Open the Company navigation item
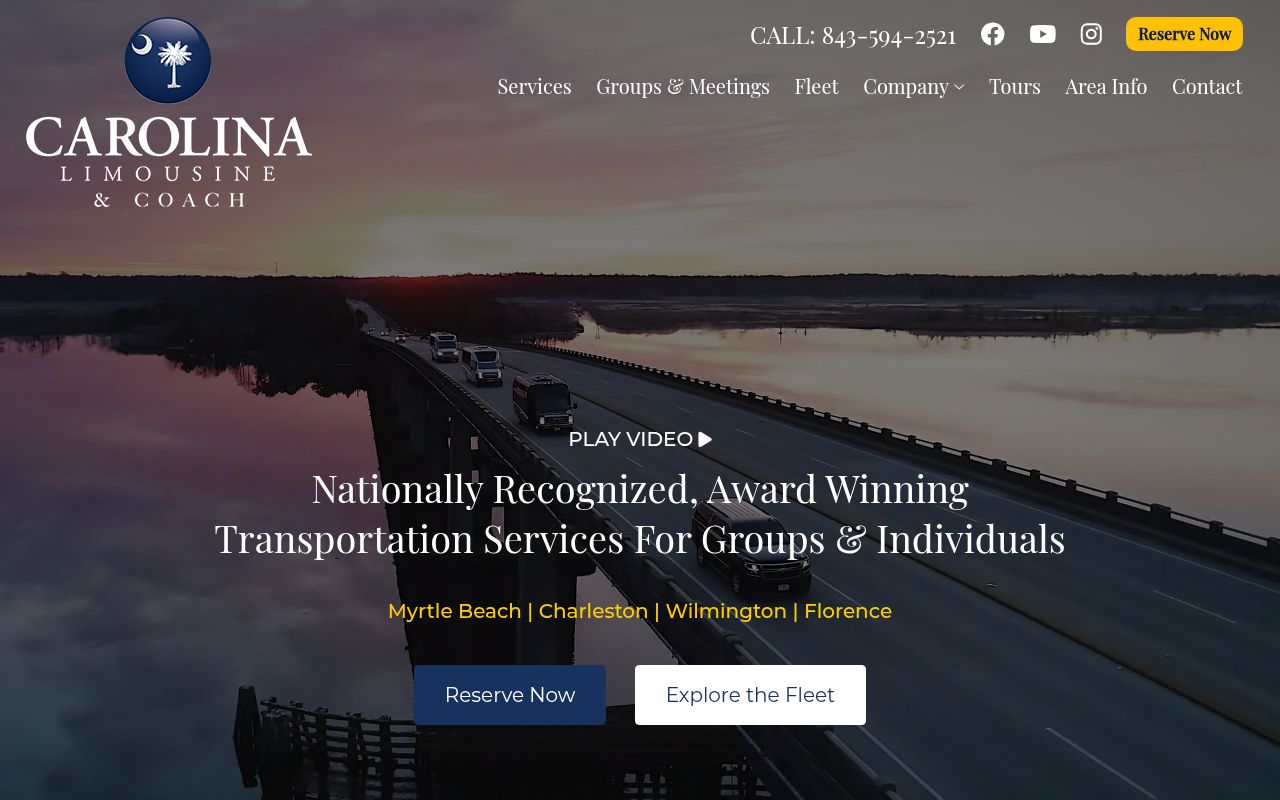Screen dimensions: 1280x800 906,86
